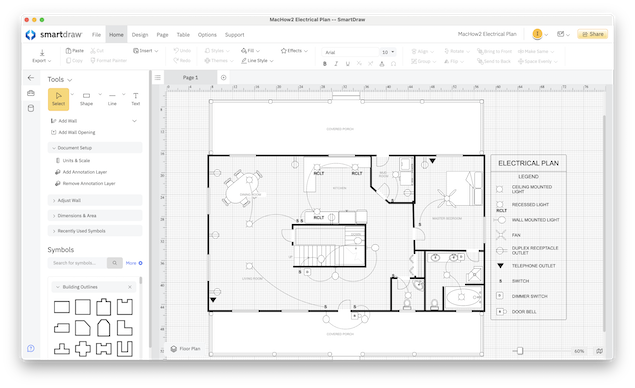Expand the Add Wall options chevron
The image size is (635, 388).
point(134,121)
